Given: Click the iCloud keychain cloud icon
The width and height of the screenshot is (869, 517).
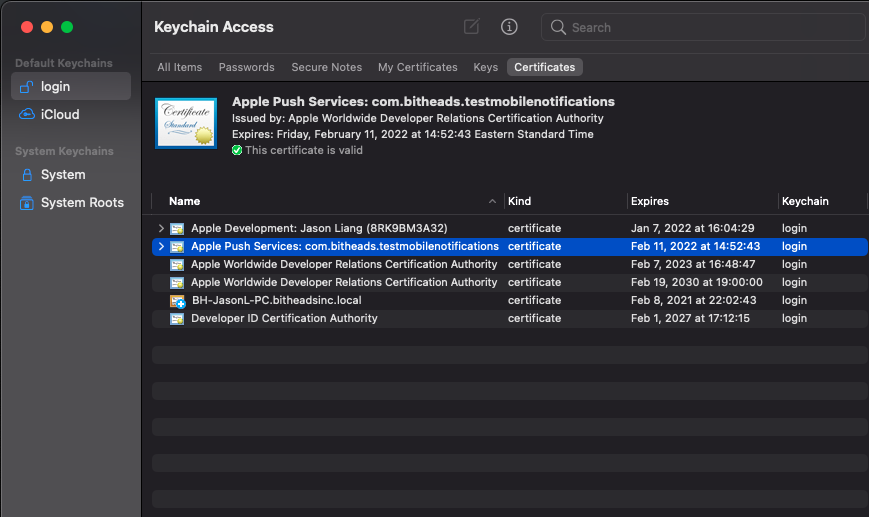Looking at the screenshot, I should [27, 114].
